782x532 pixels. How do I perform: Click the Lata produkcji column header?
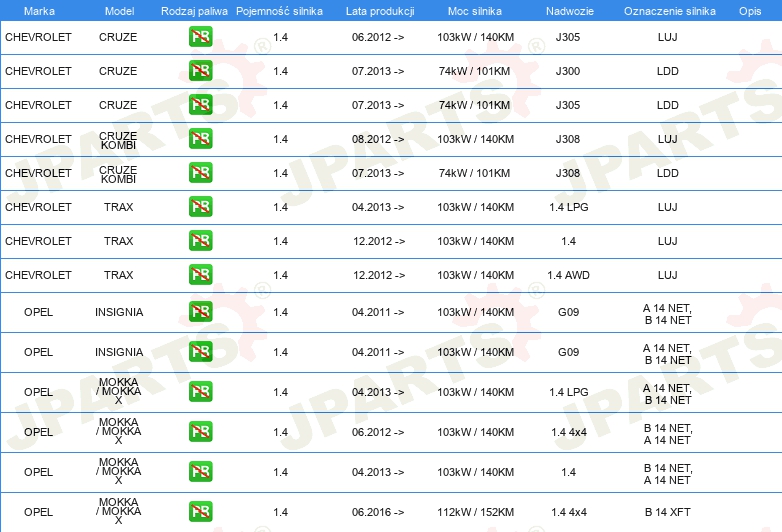[378, 10]
